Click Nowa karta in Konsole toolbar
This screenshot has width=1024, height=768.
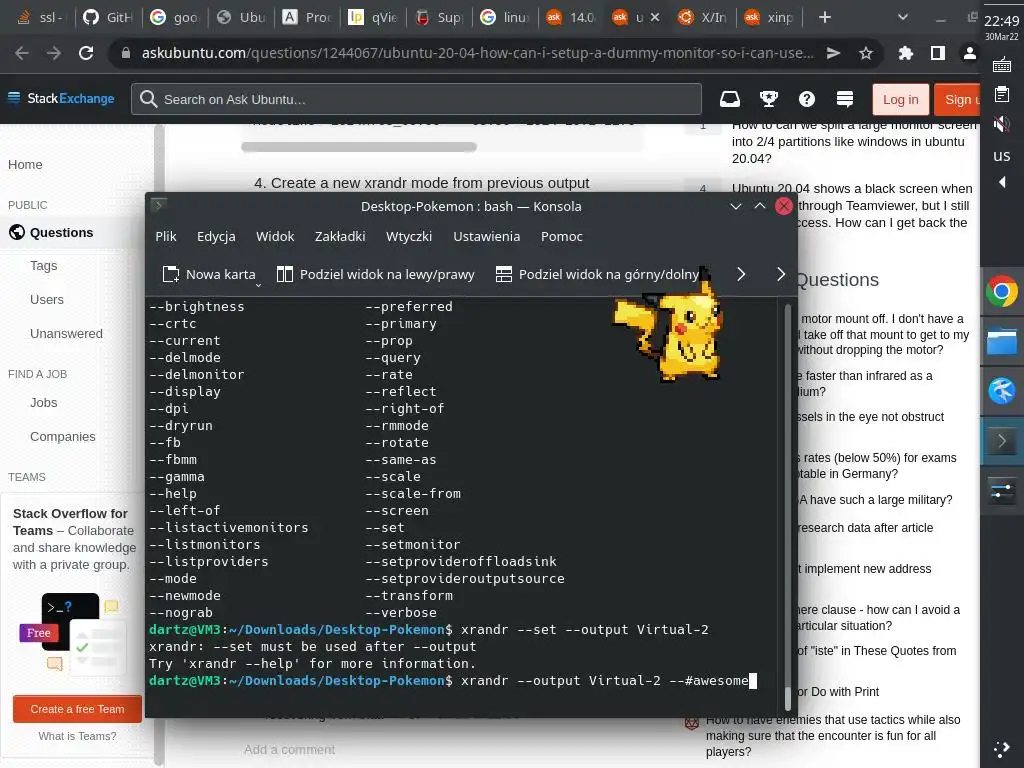click(208, 274)
